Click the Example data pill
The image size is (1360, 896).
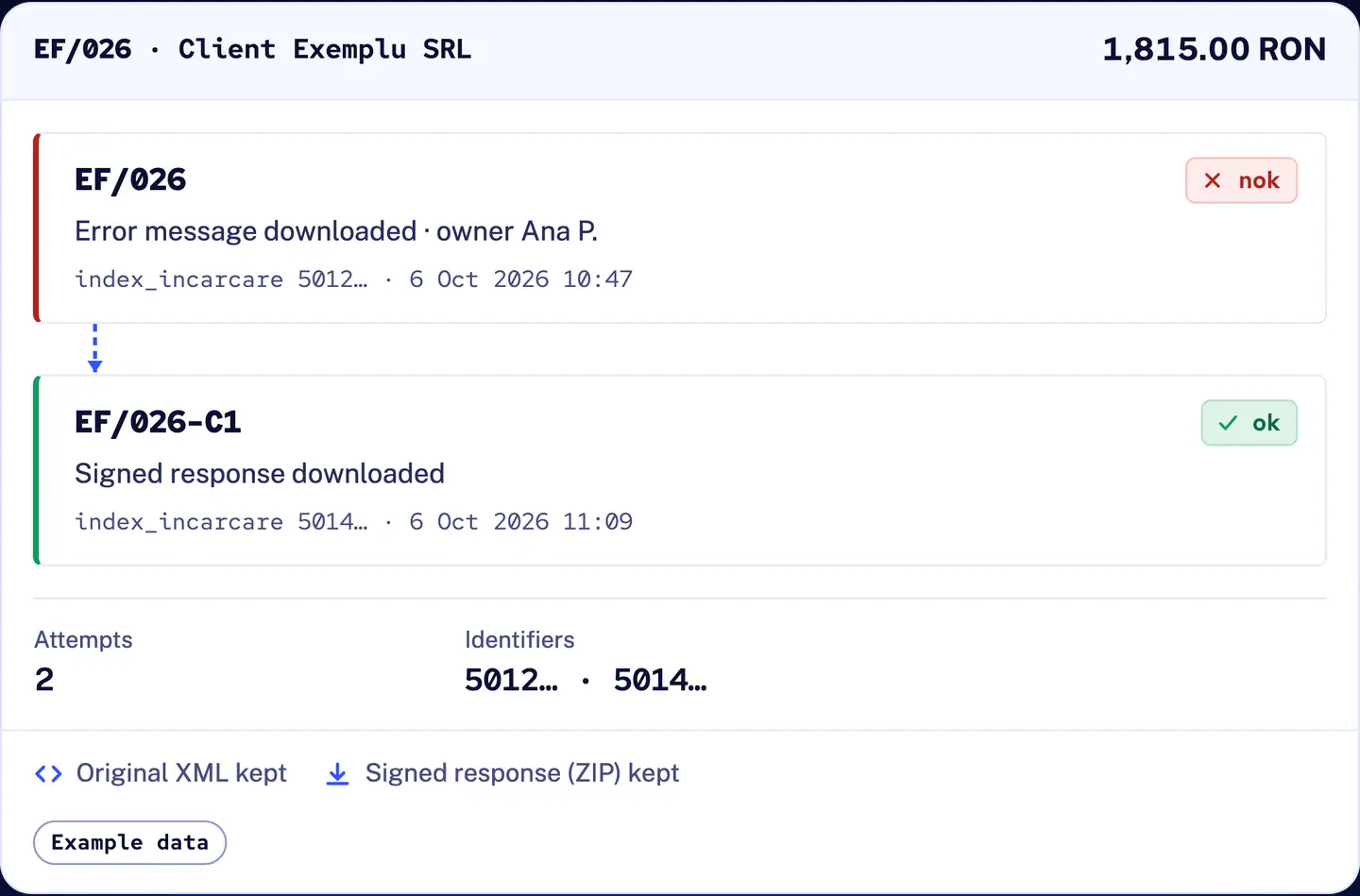click(130, 842)
